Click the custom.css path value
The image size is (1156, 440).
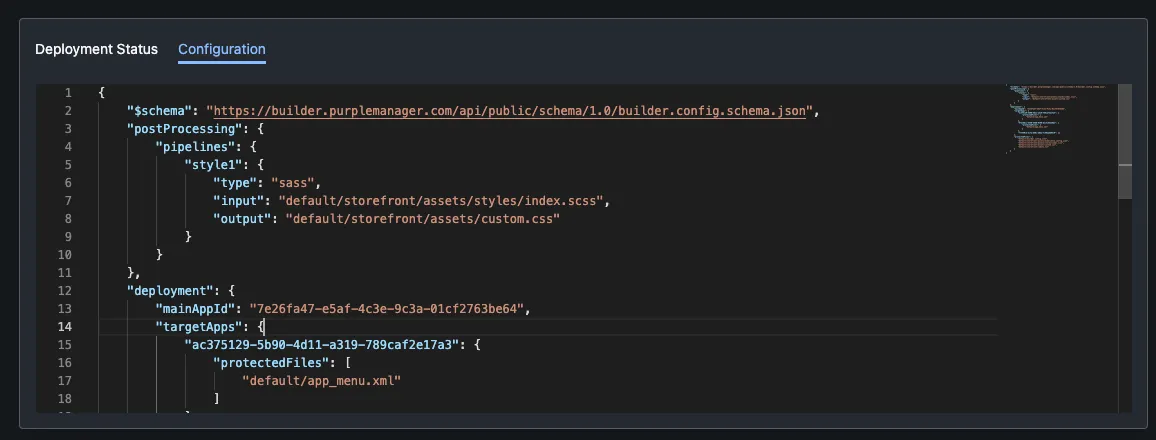point(423,219)
